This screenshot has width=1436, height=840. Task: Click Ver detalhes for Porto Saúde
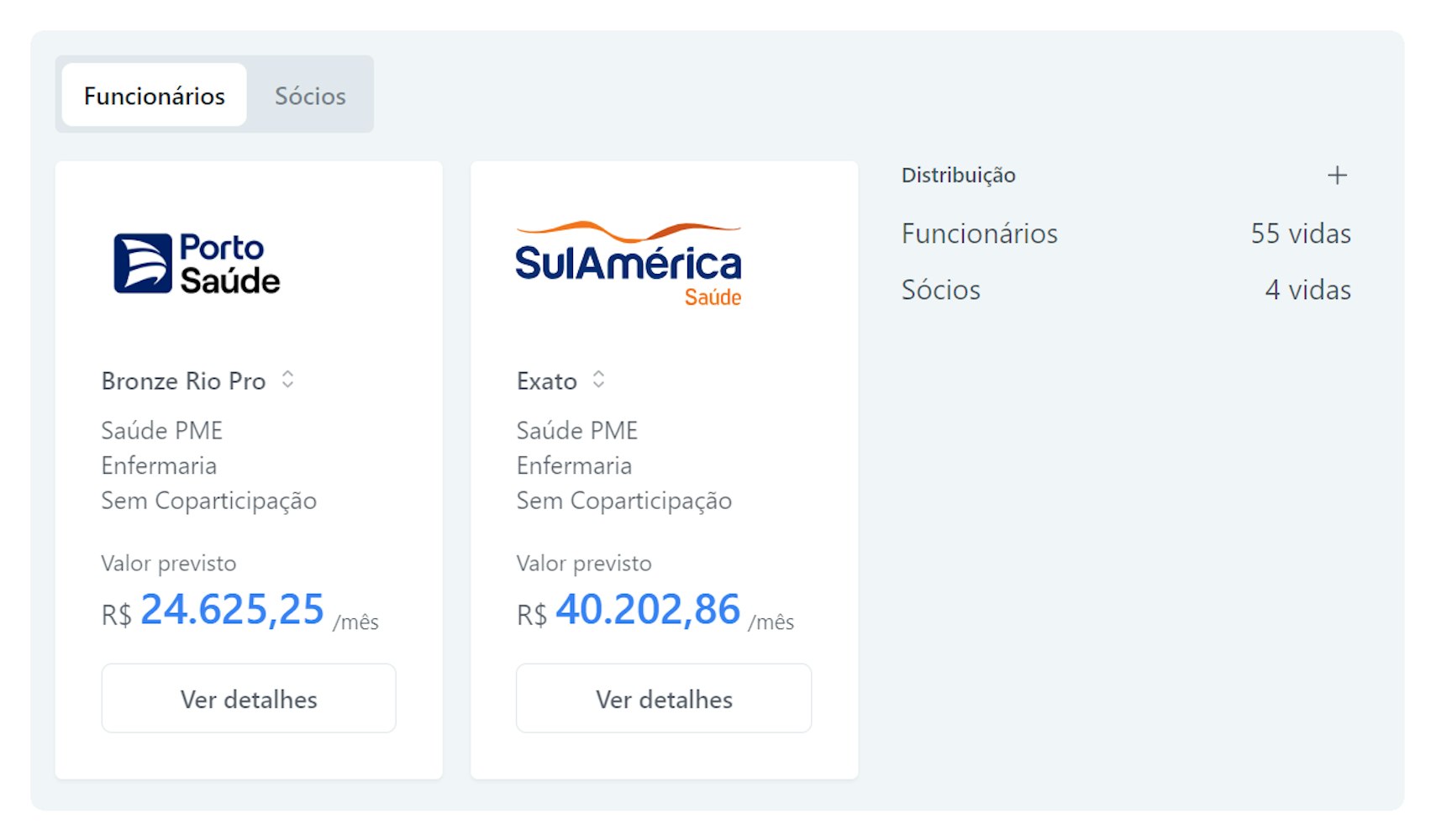click(x=249, y=698)
